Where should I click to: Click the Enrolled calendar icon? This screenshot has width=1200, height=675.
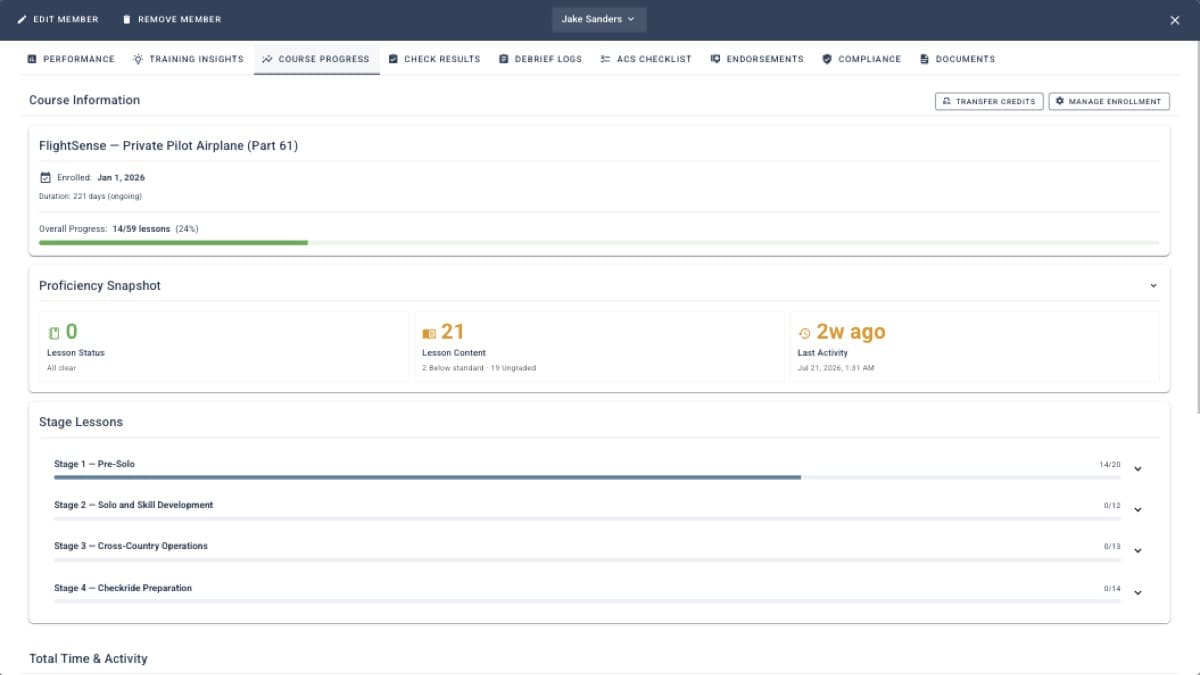[x=45, y=178]
